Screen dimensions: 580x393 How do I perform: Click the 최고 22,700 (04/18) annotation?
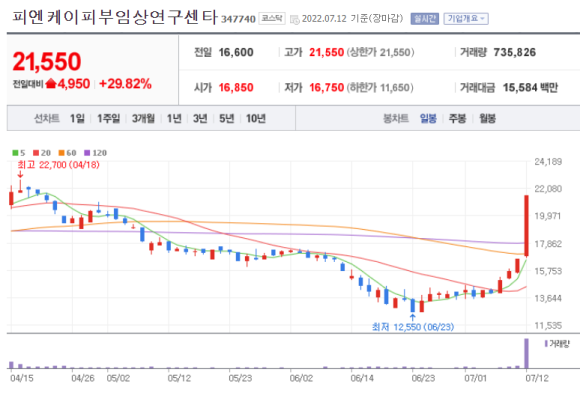tap(59, 165)
